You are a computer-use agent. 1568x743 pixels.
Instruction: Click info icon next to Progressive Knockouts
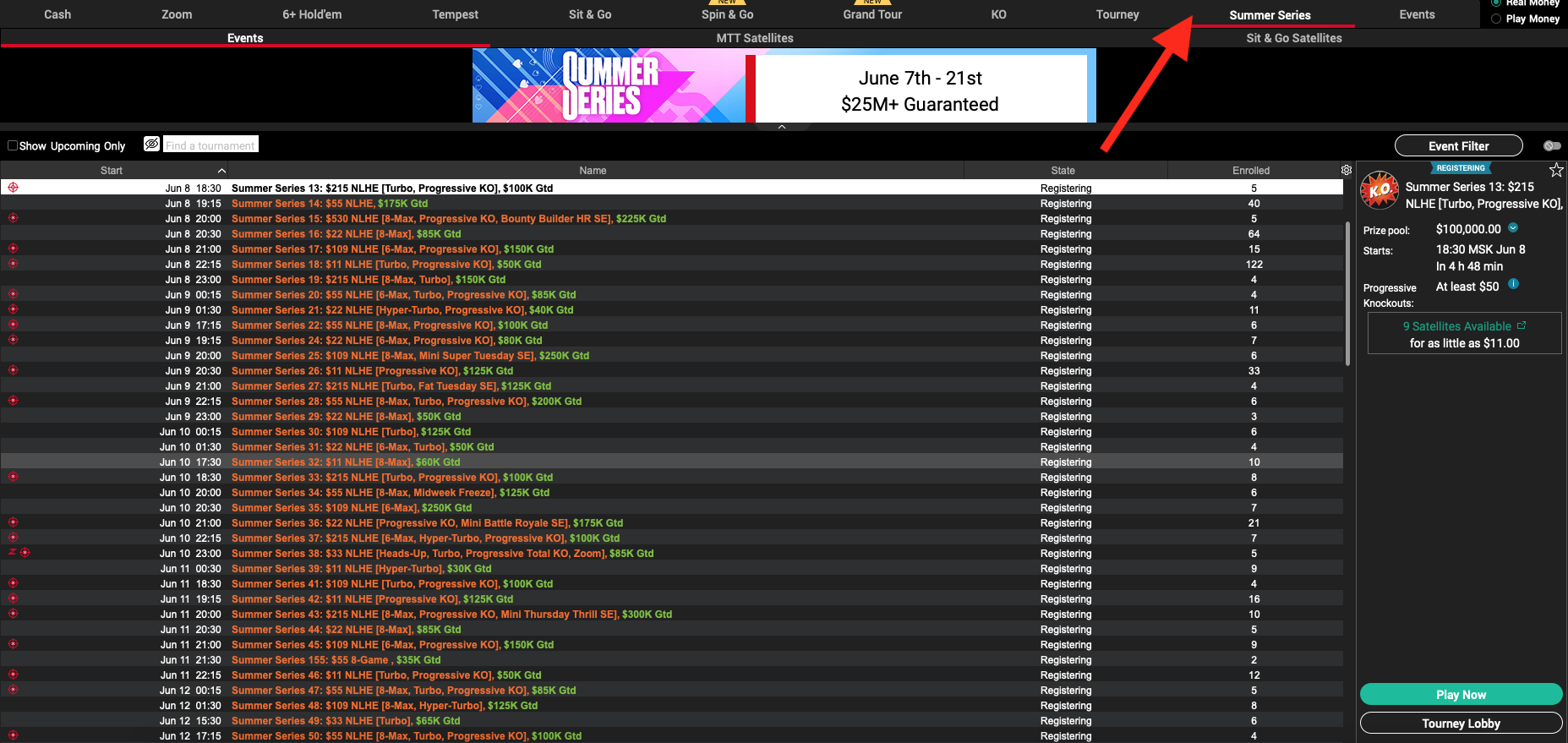1513,284
